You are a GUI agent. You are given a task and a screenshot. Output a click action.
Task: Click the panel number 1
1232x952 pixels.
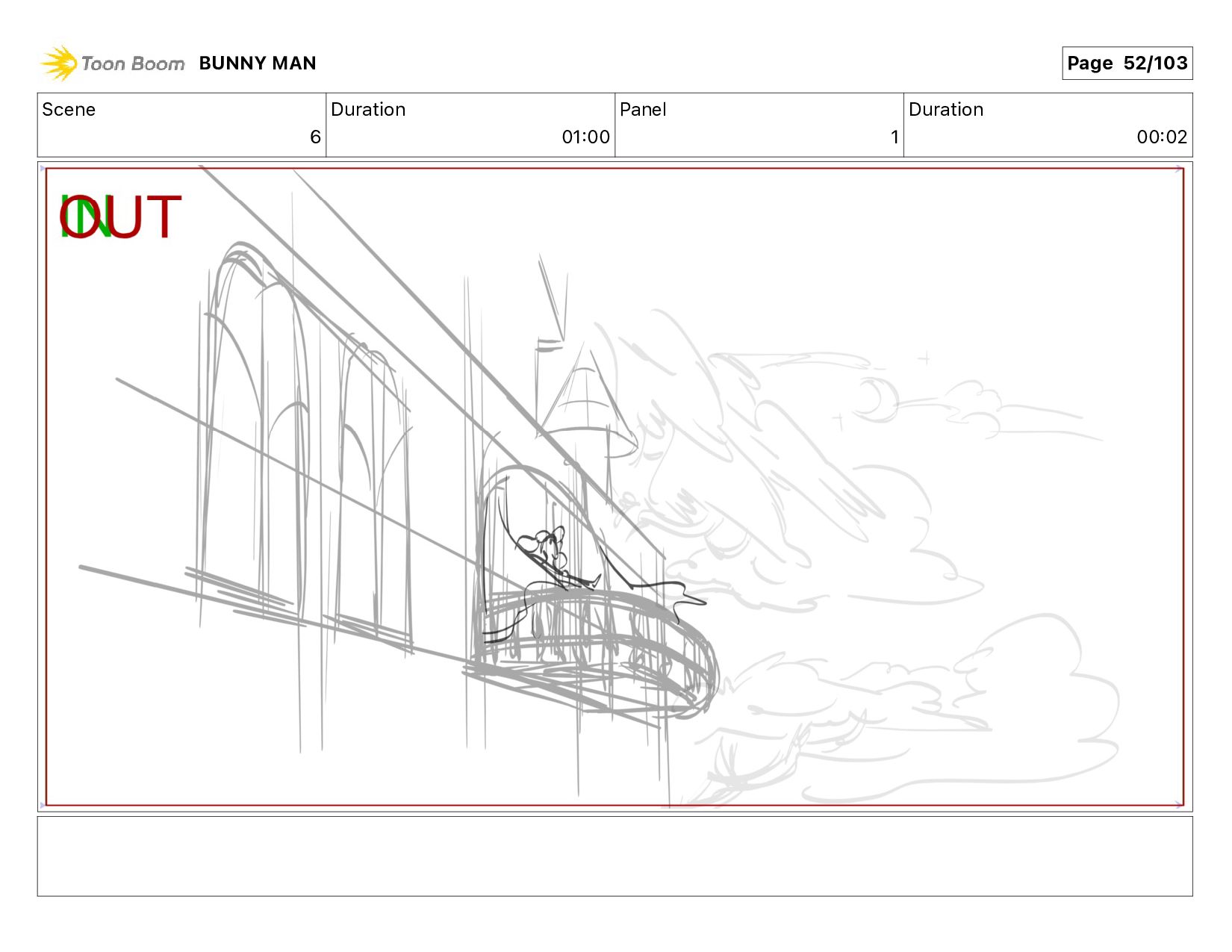(895, 137)
